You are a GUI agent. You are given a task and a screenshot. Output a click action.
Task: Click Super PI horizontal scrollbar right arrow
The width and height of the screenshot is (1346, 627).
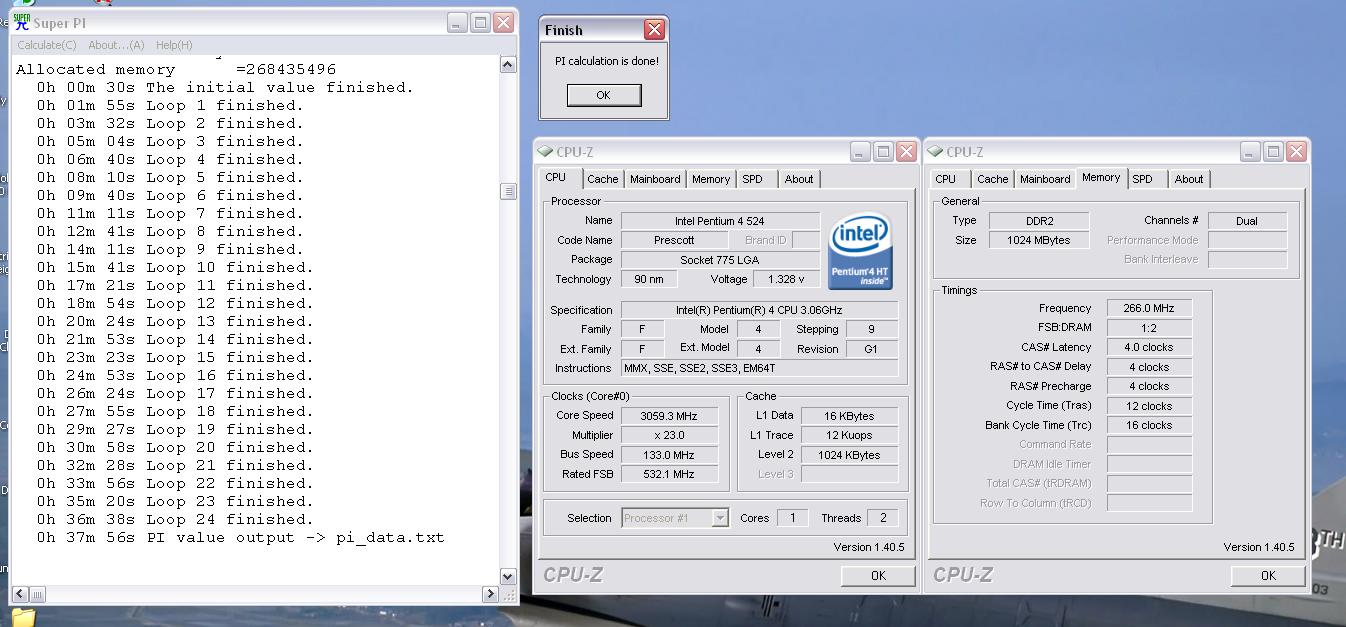491,594
